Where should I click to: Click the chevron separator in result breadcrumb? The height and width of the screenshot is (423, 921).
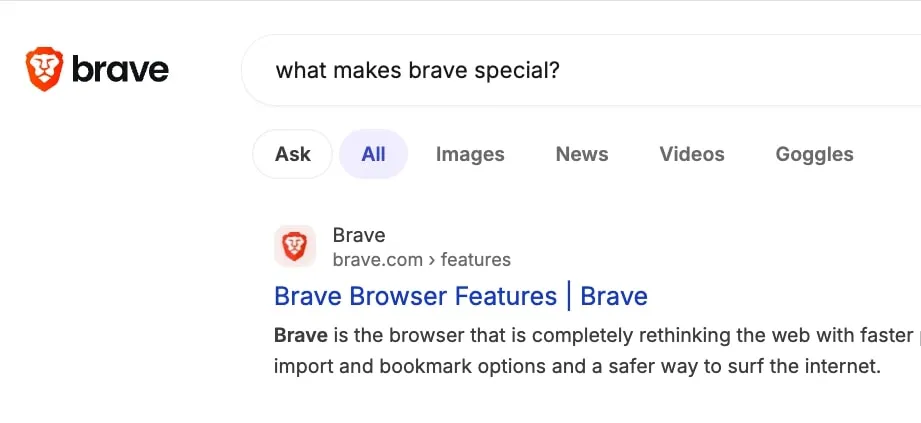pos(432,260)
